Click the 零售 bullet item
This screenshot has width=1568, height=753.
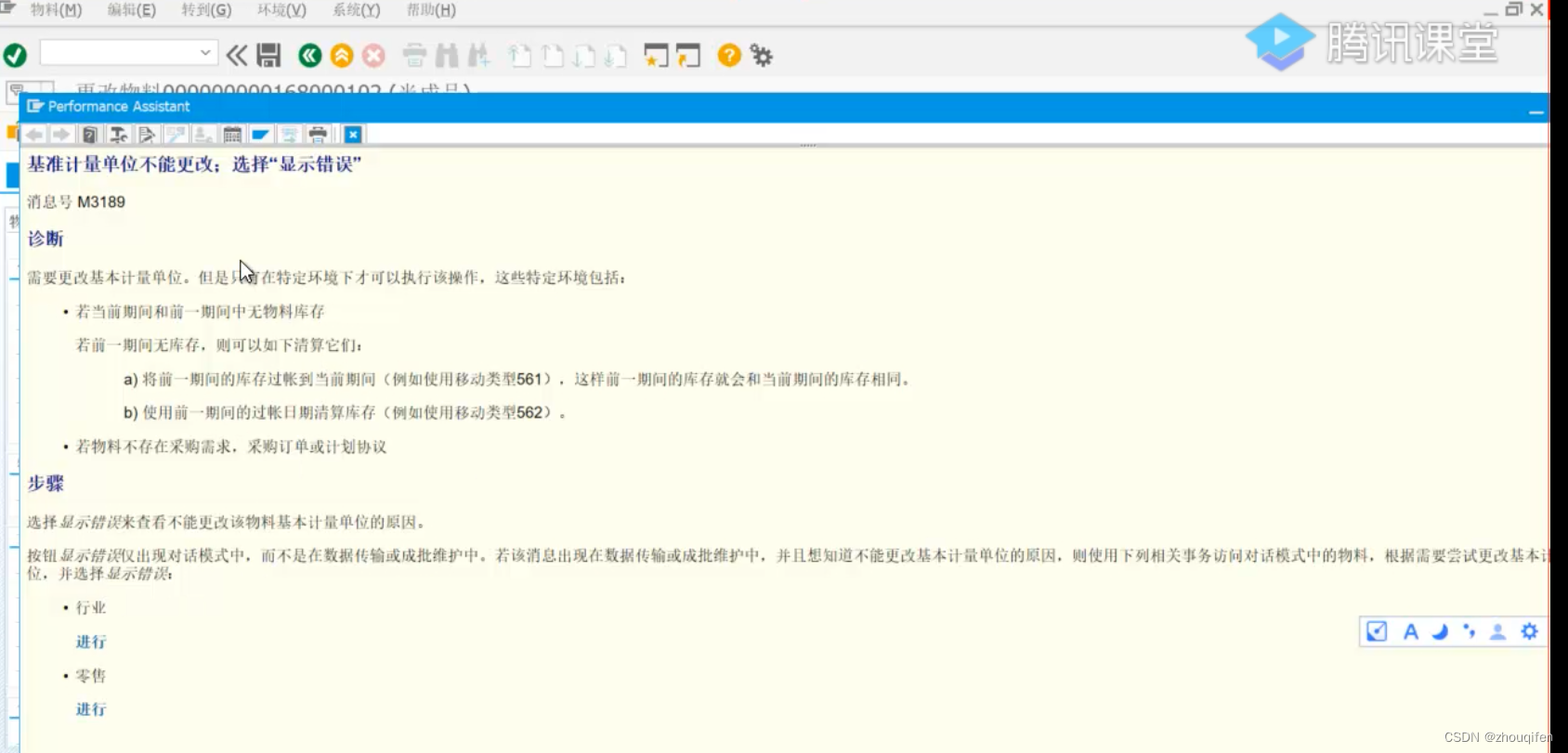pos(91,676)
